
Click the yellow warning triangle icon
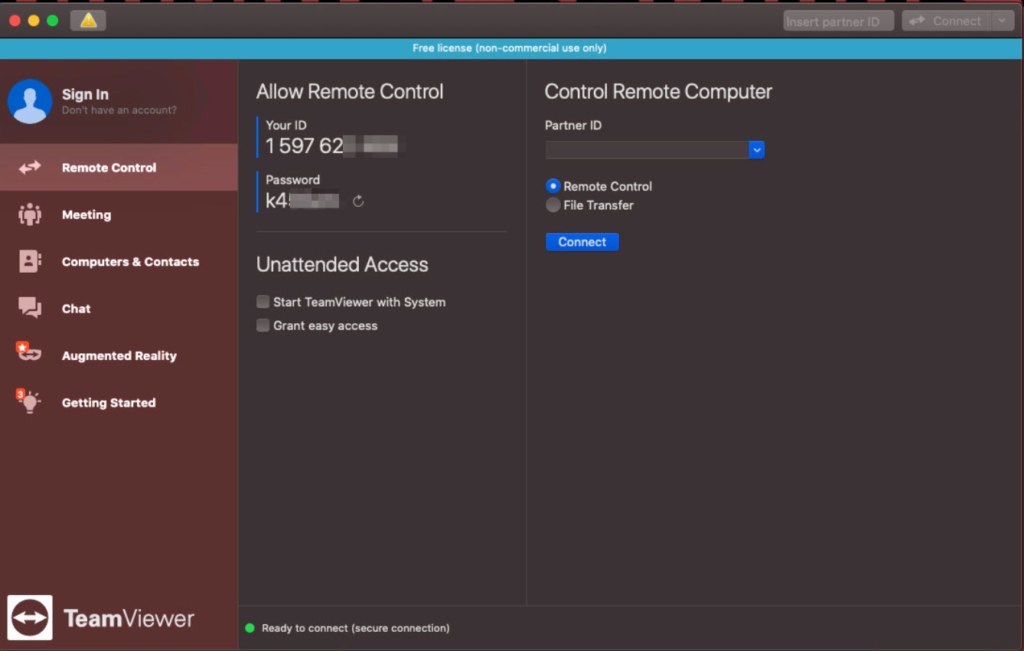[88, 21]
